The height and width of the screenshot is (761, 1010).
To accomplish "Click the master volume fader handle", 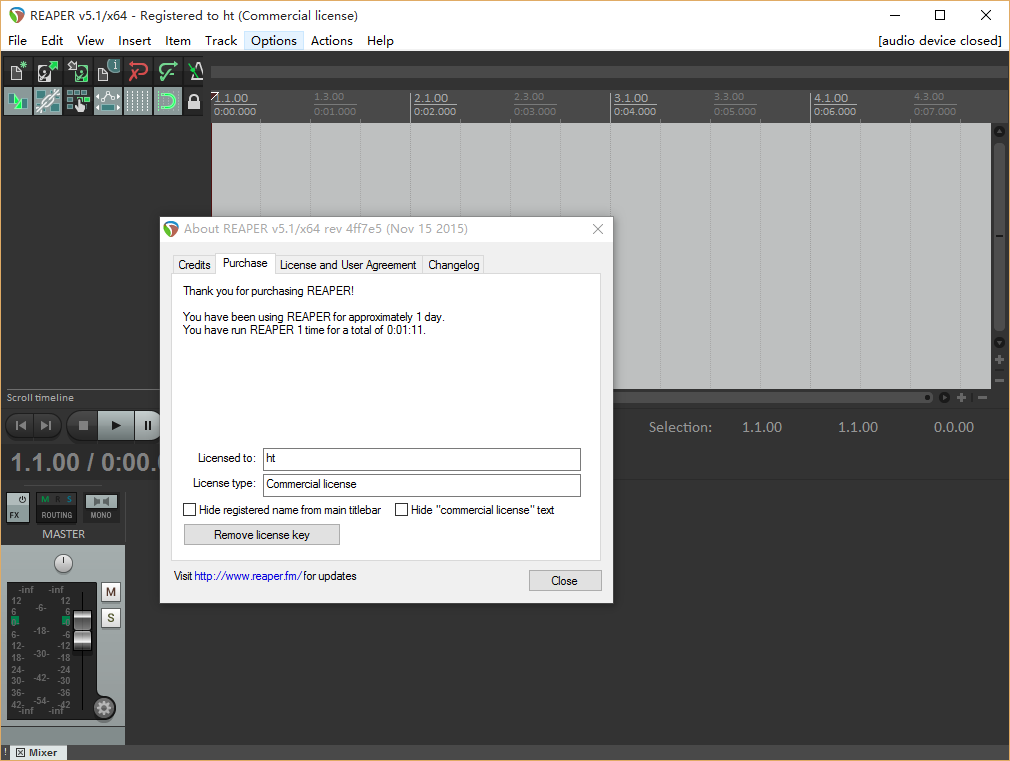I will tap(83, 630).
